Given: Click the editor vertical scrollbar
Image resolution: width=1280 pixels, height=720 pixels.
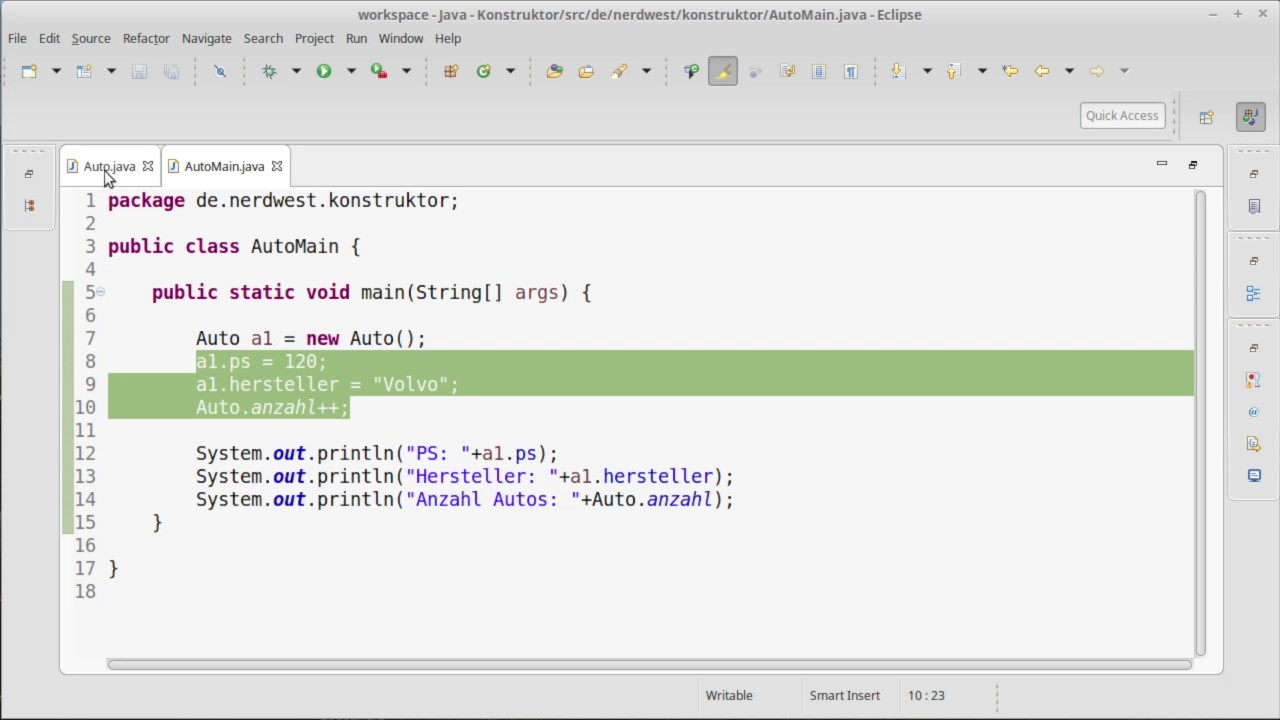Looking at the screenshot, I should click(x=1200, y=424).
